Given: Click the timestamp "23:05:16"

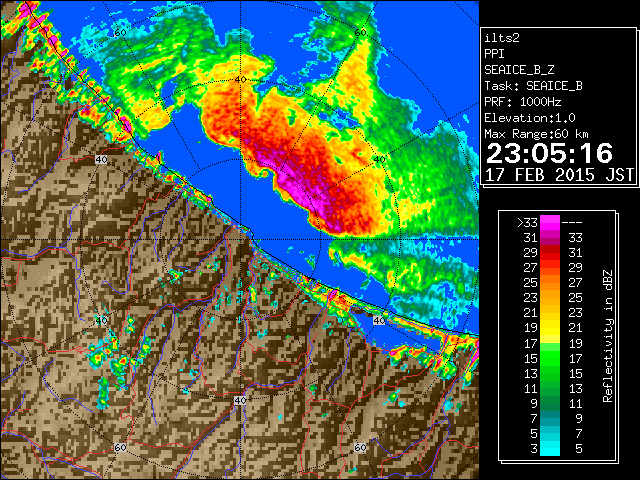Looking at the screenshot, I should click(x=549, y=153).
